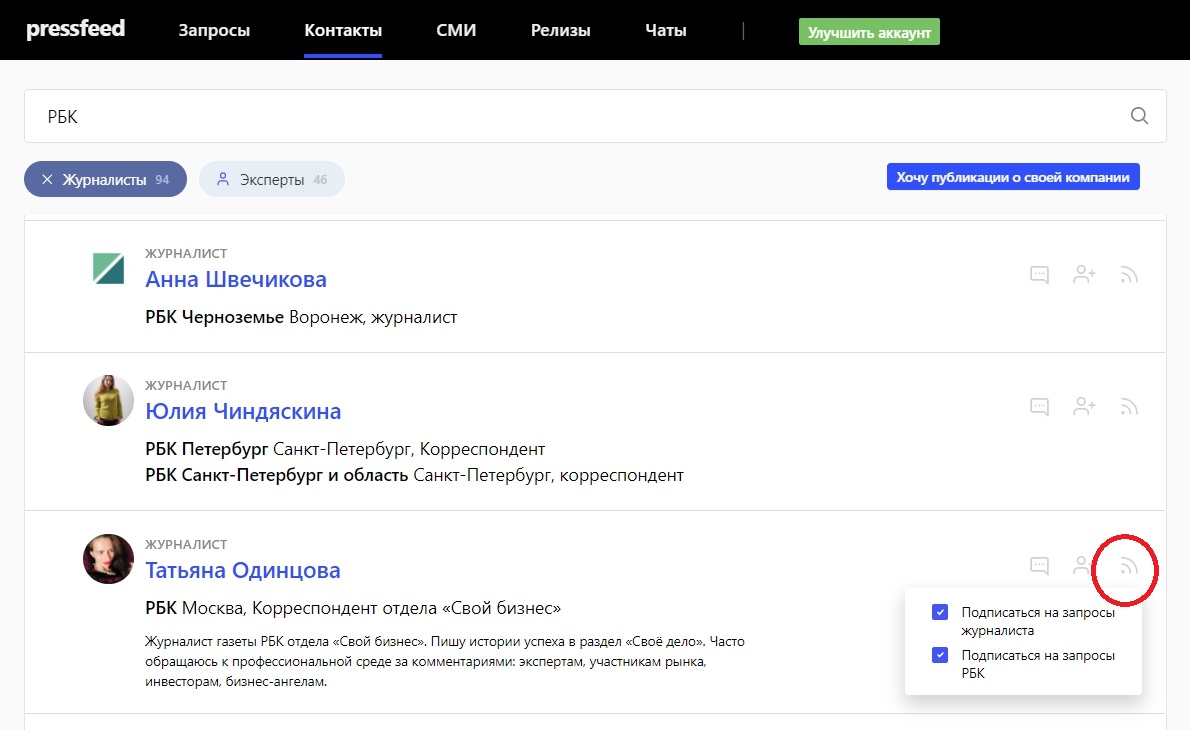Image resolution: width=1190 pixels, height=730 pixels.
Task: Subscribe to Анна Швечикова's requests feed
Action: pos(1129,275)
